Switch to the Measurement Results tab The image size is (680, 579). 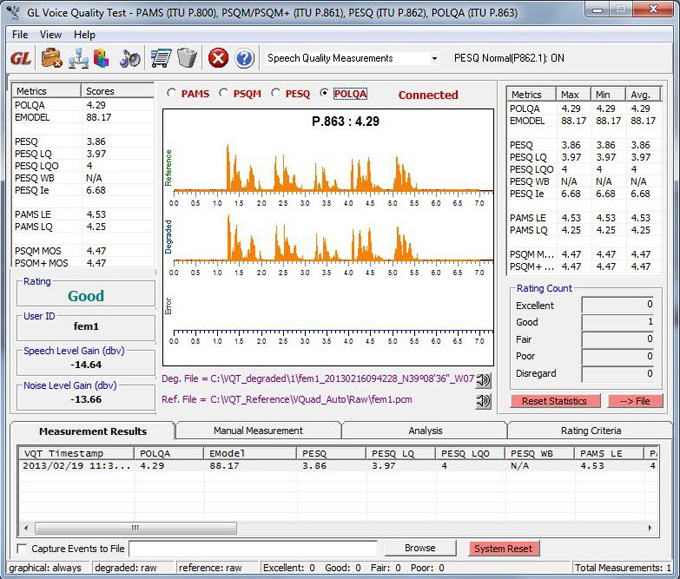click(x=93, y=431)
